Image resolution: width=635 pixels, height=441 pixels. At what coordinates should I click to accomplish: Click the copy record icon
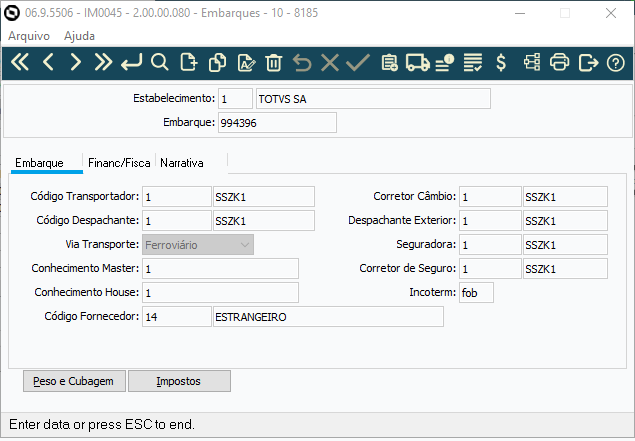216,63
